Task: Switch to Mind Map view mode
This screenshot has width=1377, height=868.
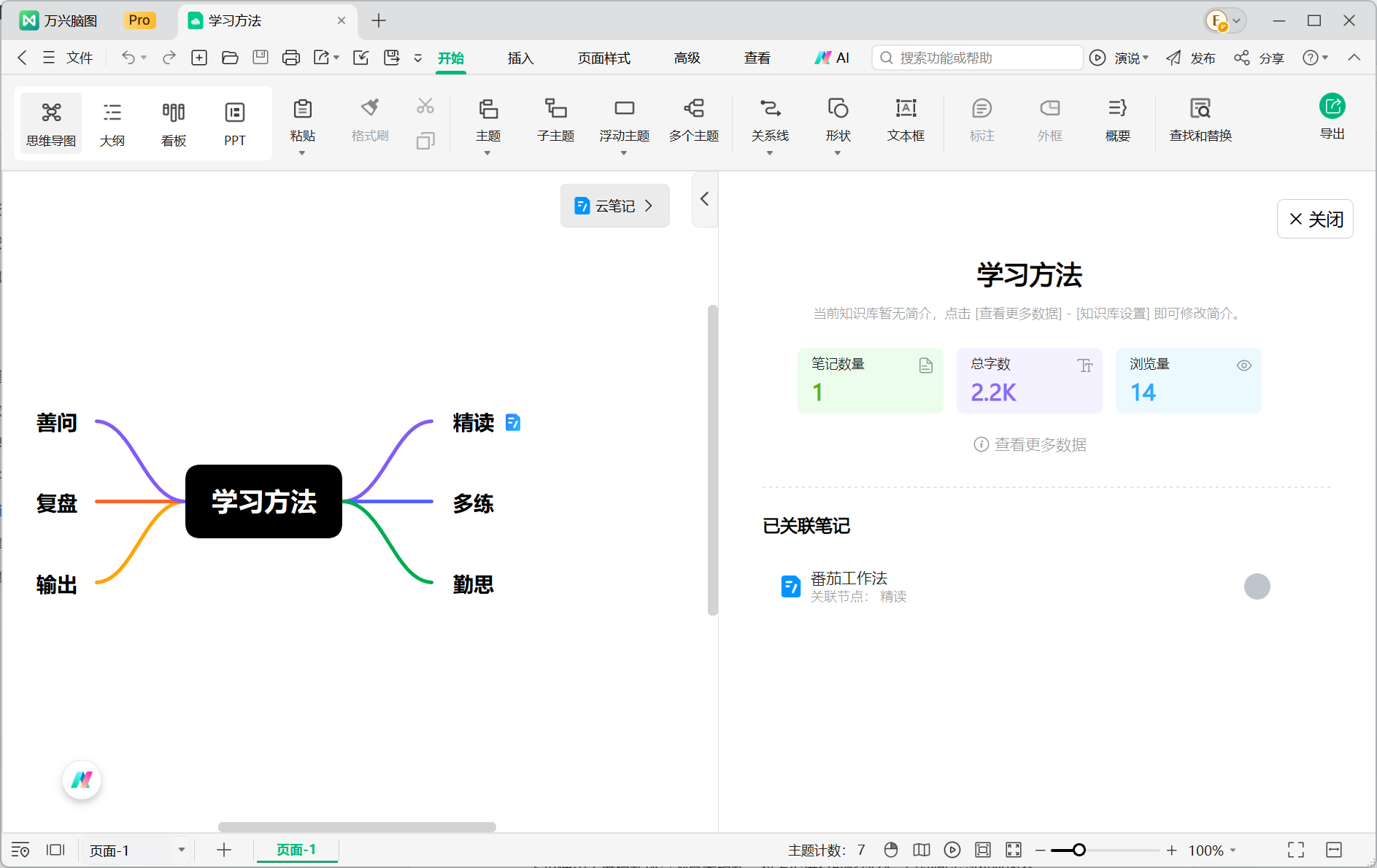Action: pos(51,123)
